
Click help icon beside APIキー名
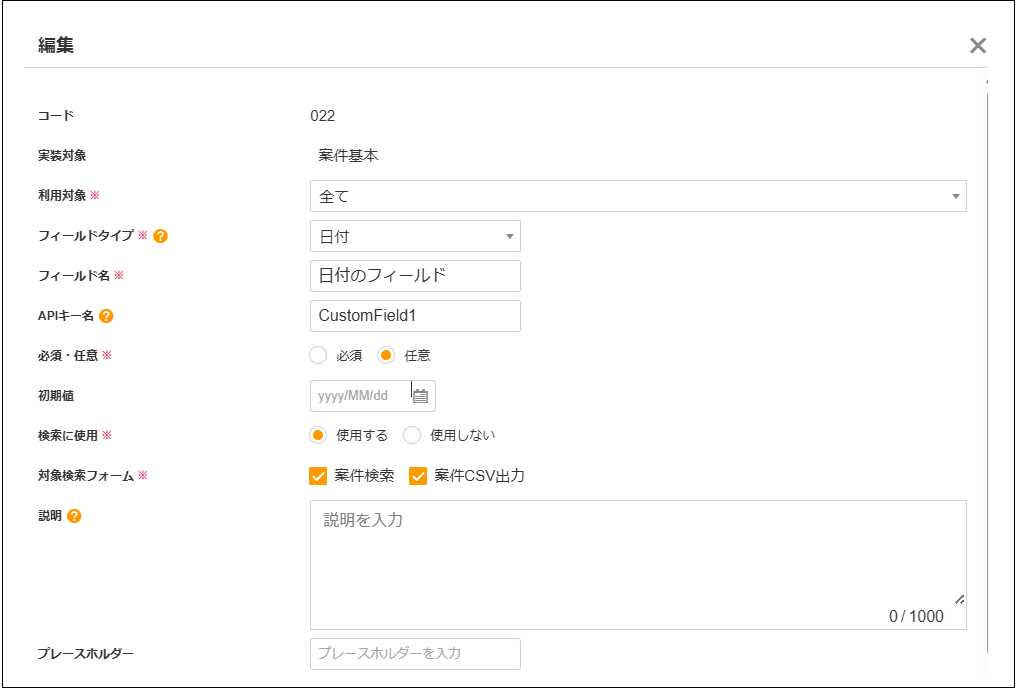pos(106,316)
